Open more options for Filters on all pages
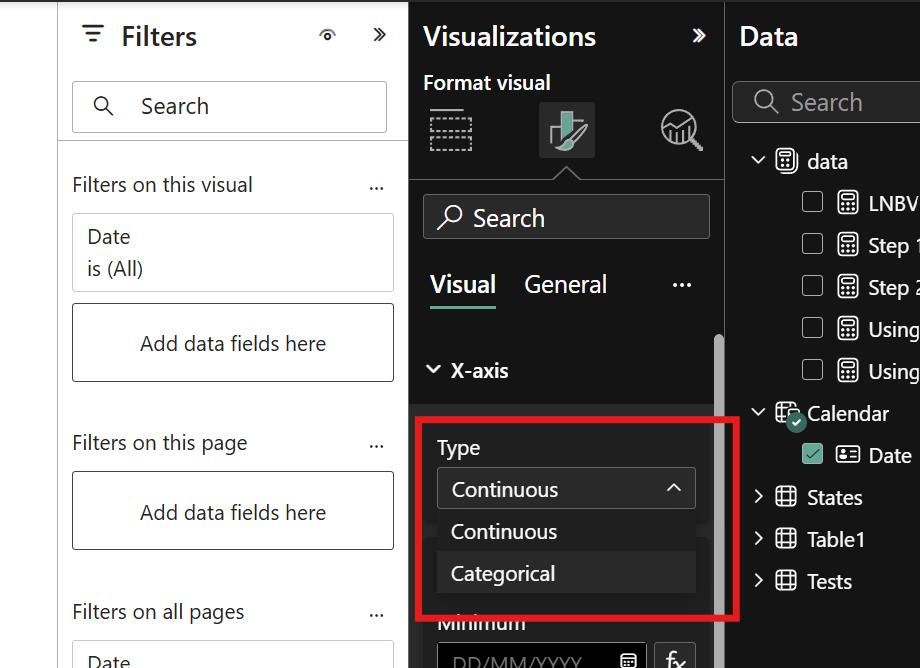920x668 pixels. [x=377, y=615]
